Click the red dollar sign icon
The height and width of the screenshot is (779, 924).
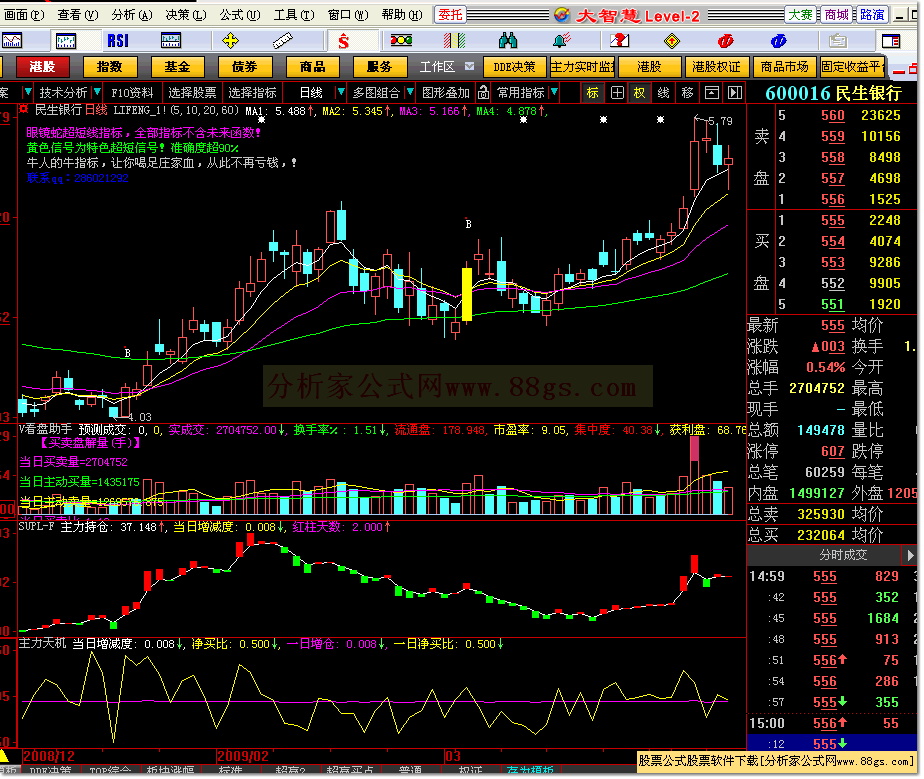click(344, 41)
